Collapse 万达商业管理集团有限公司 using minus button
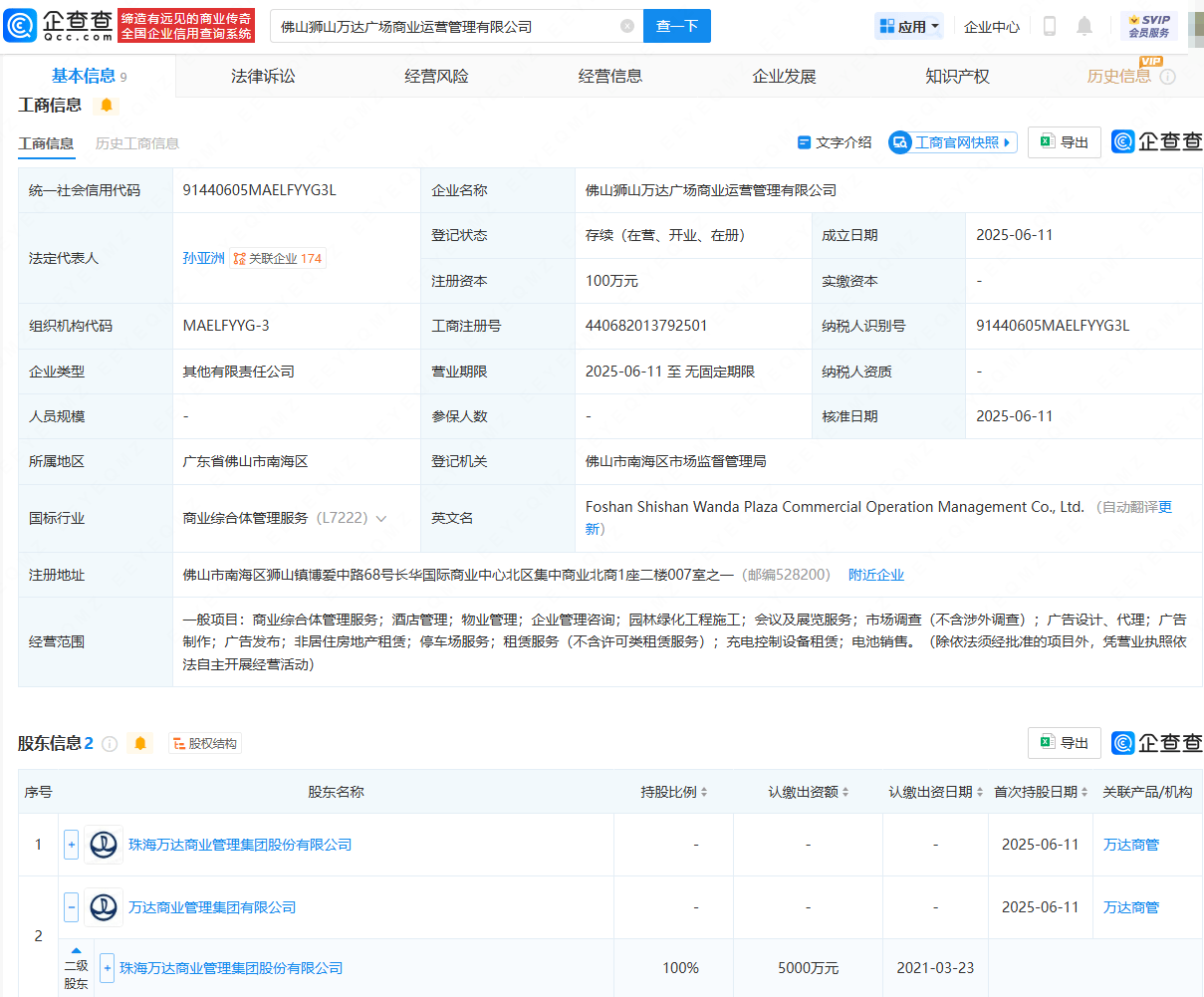The width and height of the screenshot is (1204, 997). [x=71, y=907]
